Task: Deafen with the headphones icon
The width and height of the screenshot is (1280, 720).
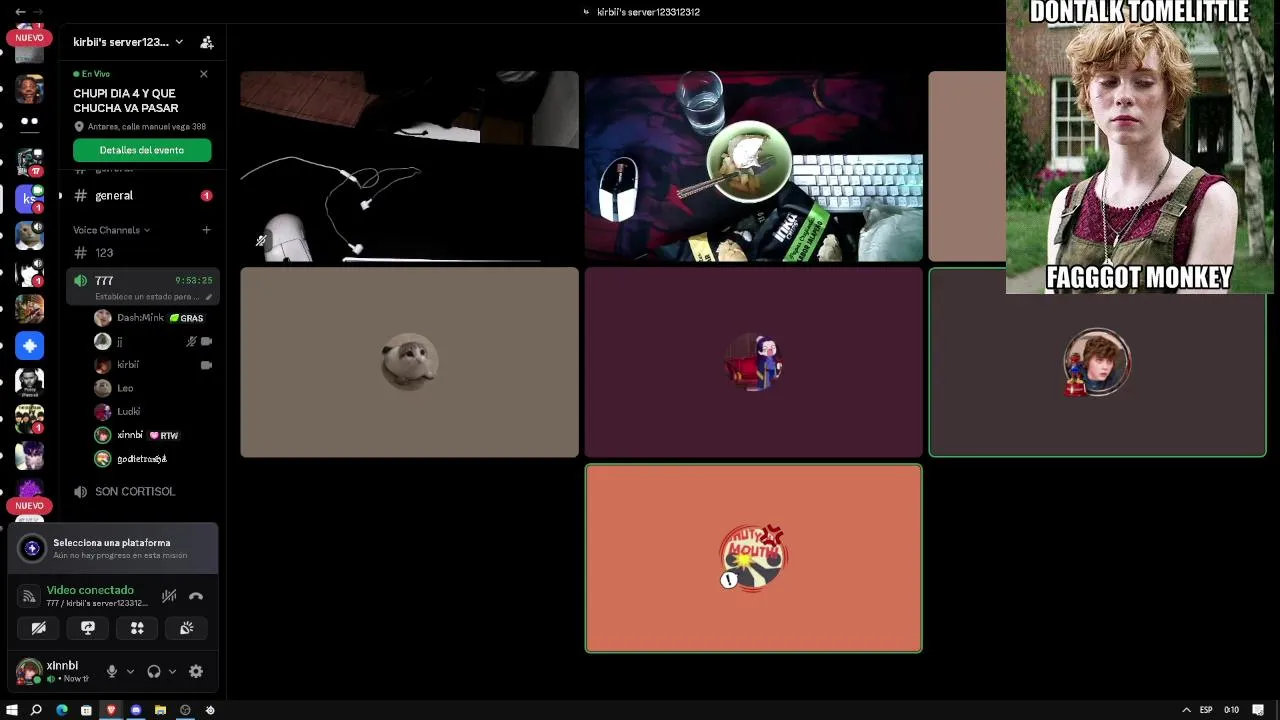Action: click(x=154, y=672)
